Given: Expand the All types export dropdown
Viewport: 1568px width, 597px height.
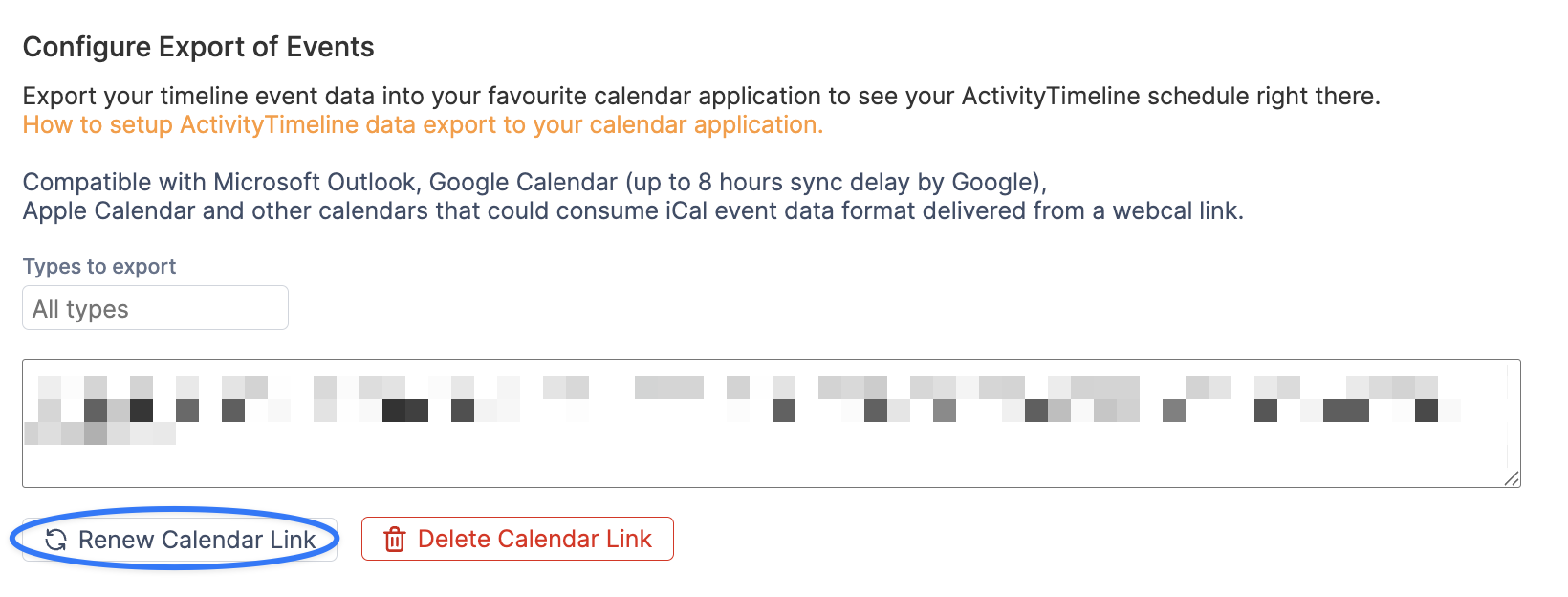Looking at the screenshot, I should (155, 308).
